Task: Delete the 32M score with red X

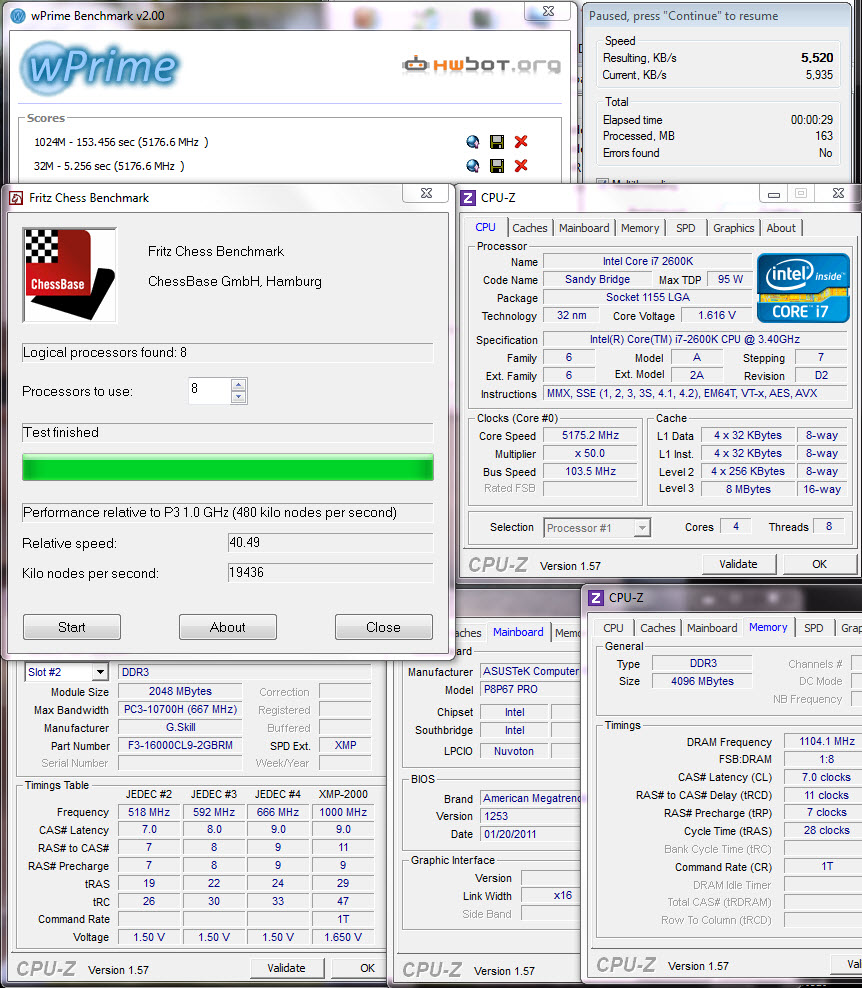Action: [x=521, y=166]
